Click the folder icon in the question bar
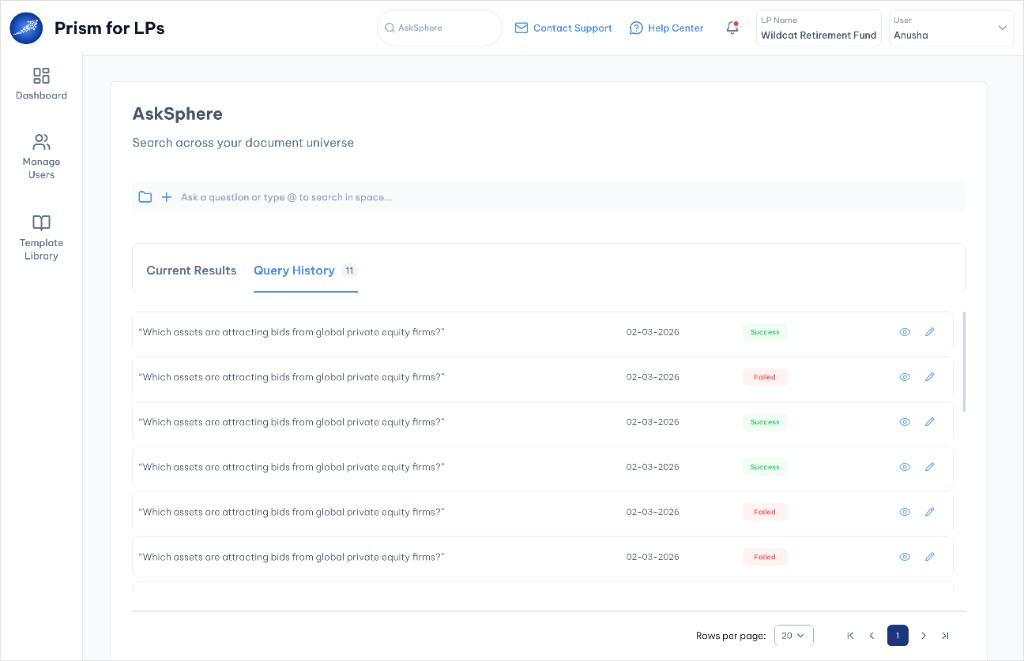The image size is (1024, 661). (x=145, y=197)
